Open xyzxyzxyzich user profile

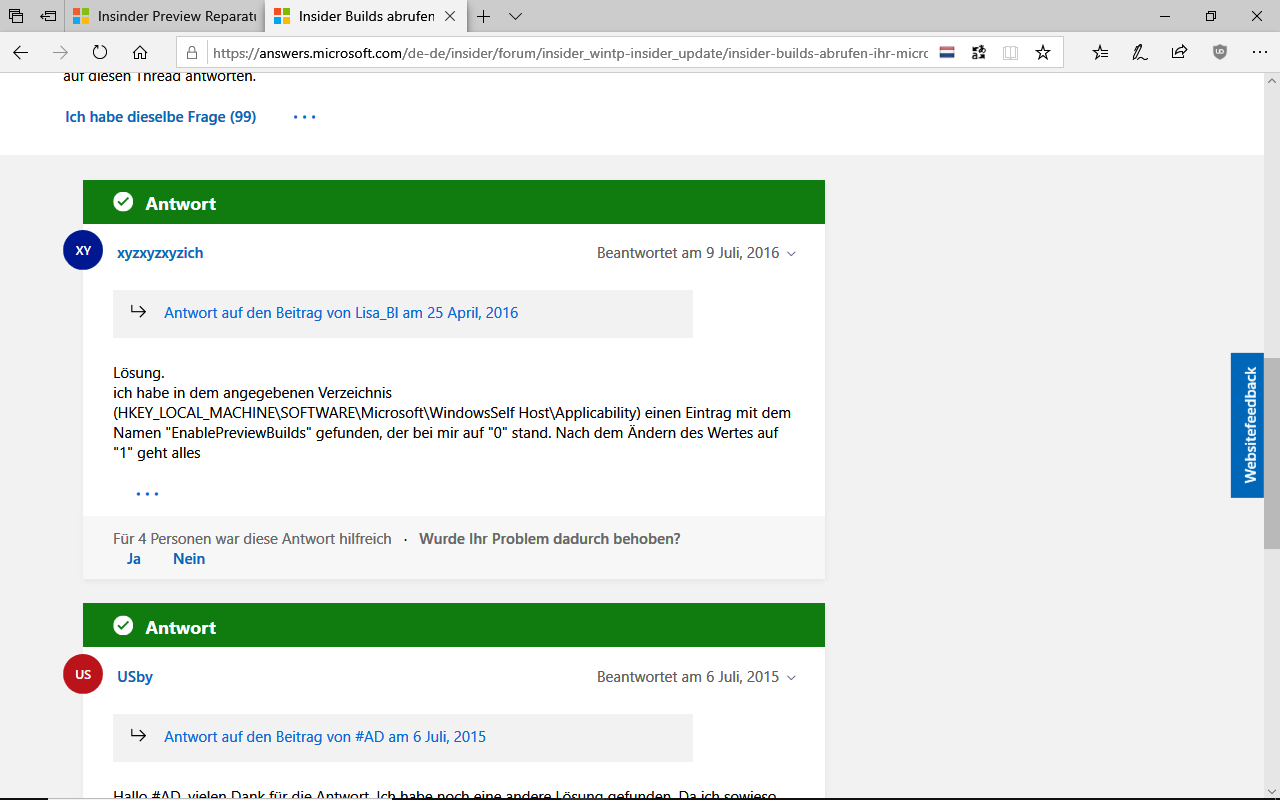(160, 253)
